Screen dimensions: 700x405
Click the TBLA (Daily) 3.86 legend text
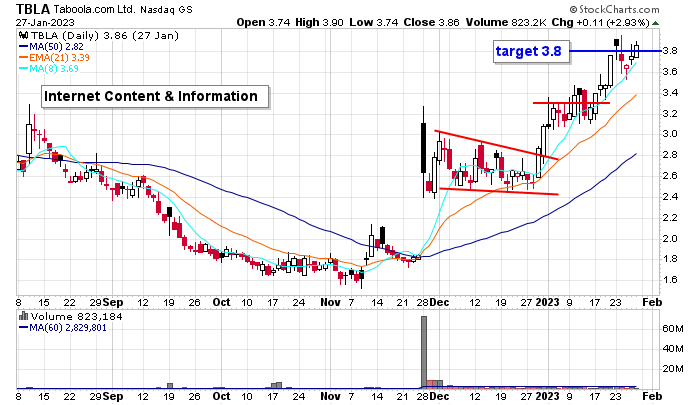tap(105, 36)
